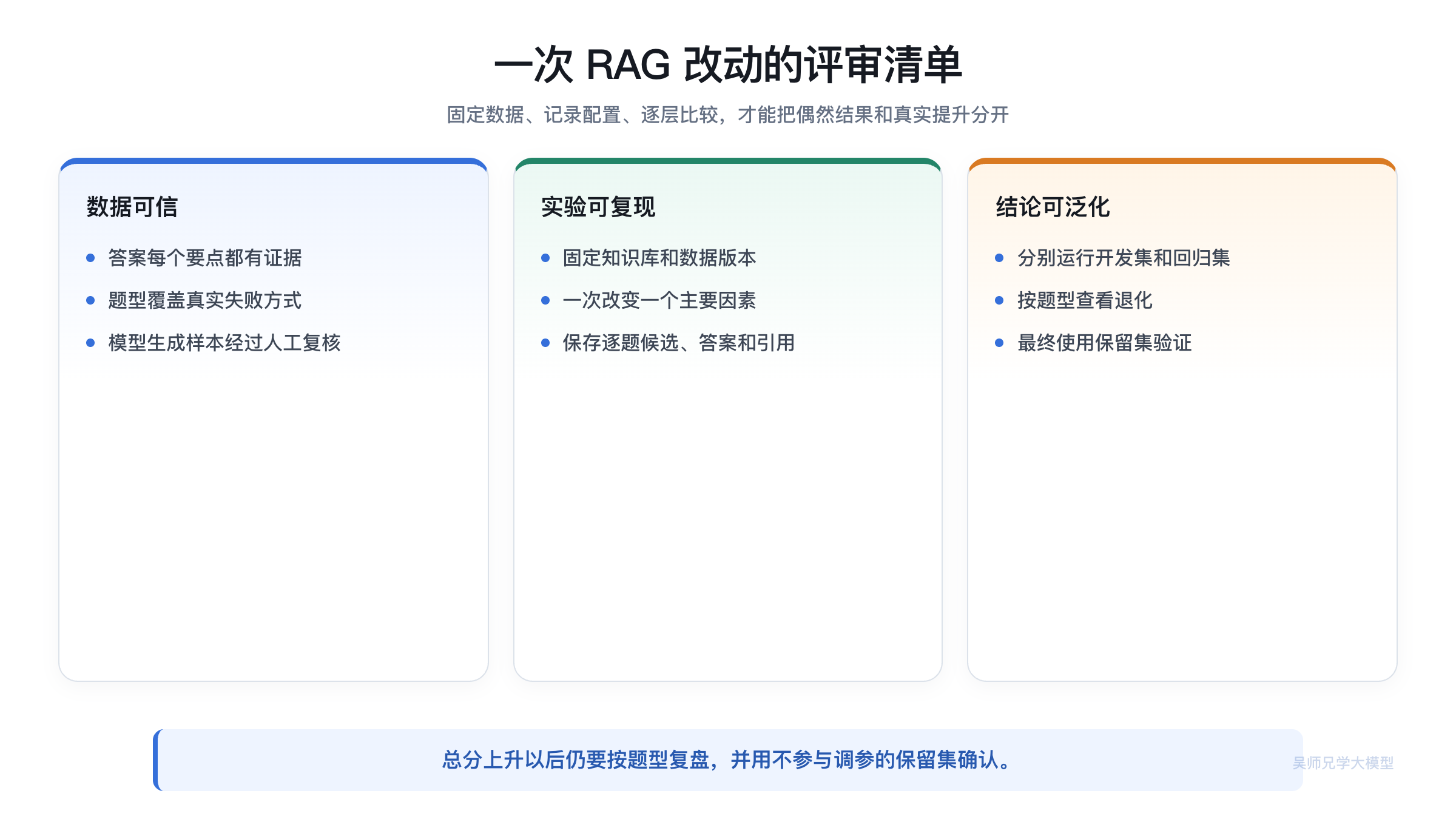Viewport: 1456px width, 819px height.
Task: Select the card heading 数据可信
Action: click(132, 207)
